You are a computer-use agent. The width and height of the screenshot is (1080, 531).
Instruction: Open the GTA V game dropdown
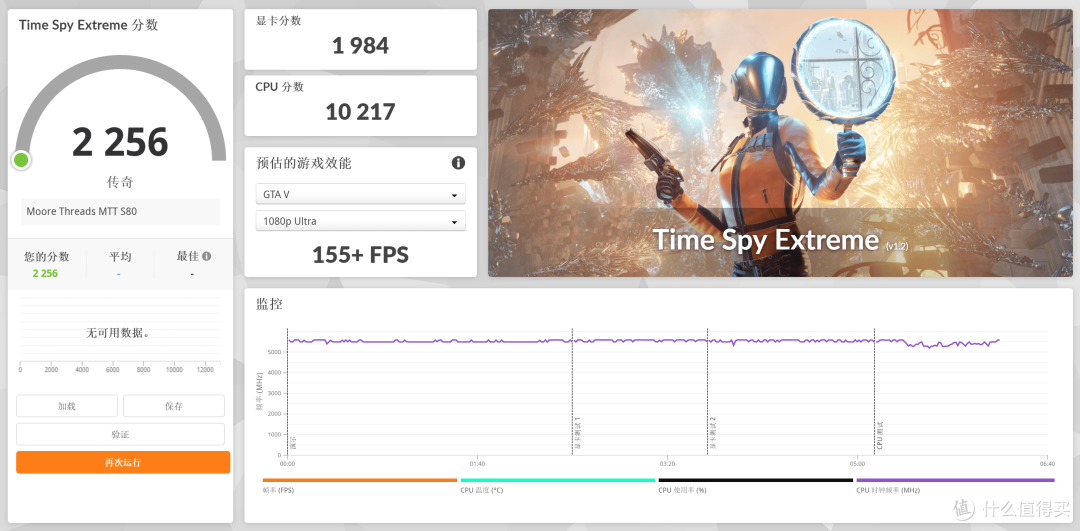tap(360, 194)
